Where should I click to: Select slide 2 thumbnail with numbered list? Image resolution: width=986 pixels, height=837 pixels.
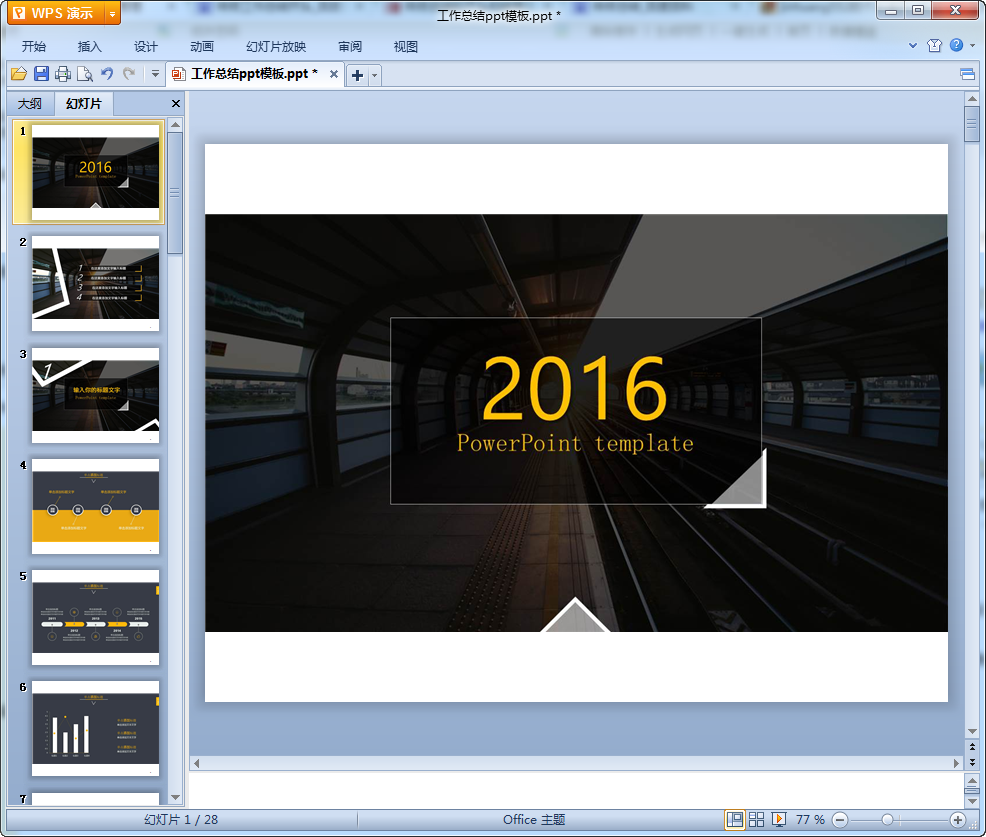tap(95, 284)
